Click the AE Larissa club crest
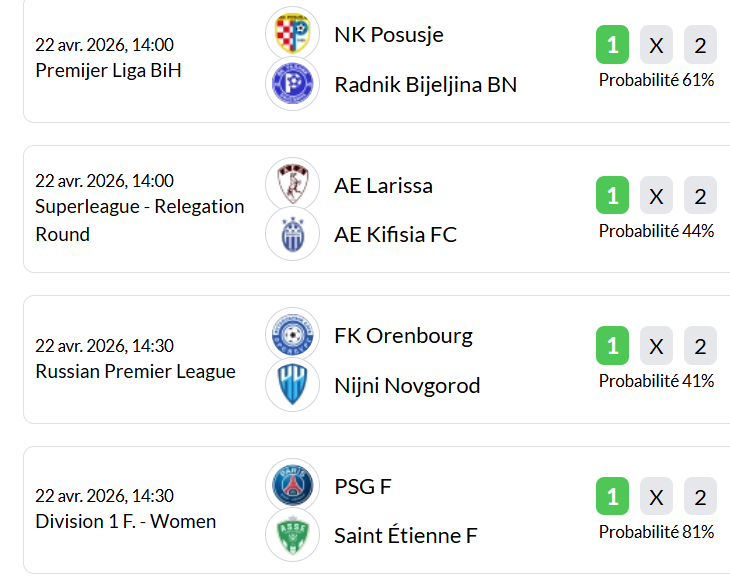Screen dimensions: 730x577 point(293,185)
